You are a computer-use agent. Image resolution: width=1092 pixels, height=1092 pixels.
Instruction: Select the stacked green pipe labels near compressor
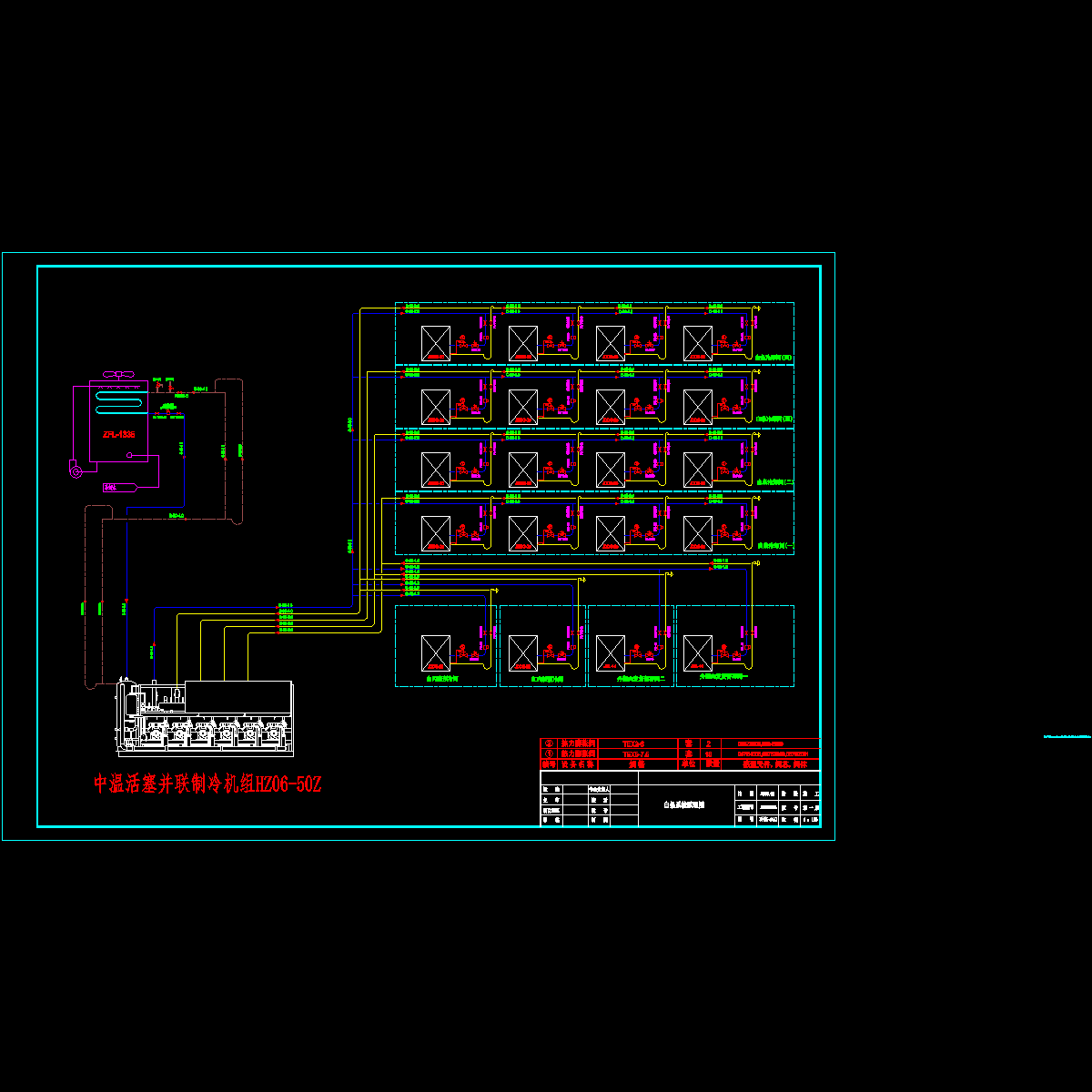[286, 617]
